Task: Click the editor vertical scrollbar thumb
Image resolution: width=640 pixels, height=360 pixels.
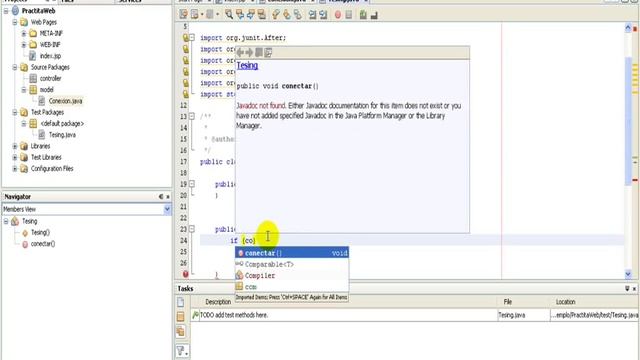Action: pos(628,122)
